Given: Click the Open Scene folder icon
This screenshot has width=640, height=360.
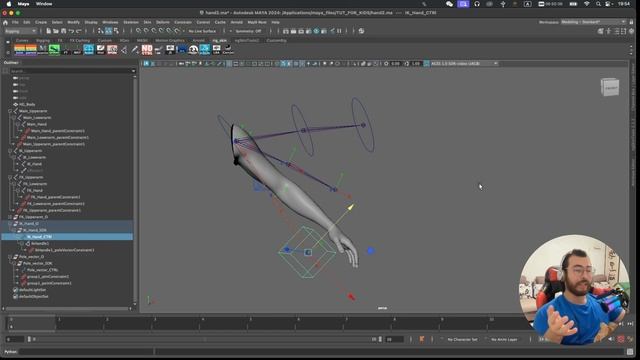Looking at the screenshot, I should [56, 31].
